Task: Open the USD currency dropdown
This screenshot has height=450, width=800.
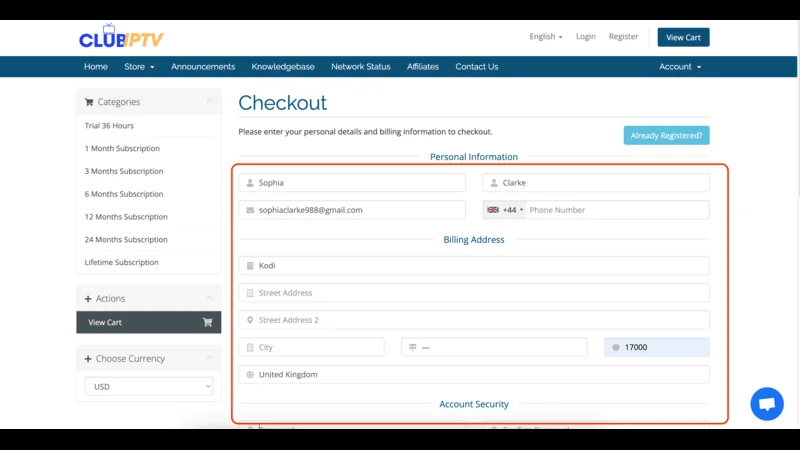Action: click(x=148, y=386)
